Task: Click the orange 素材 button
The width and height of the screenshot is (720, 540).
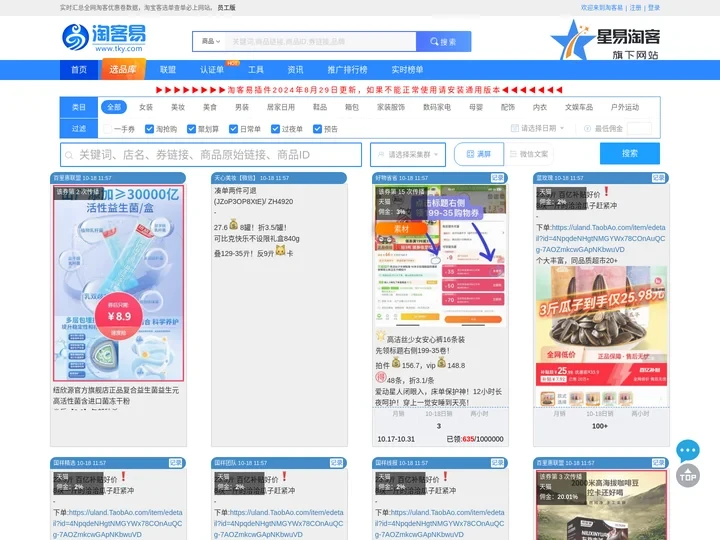Action: pos(401,229)
